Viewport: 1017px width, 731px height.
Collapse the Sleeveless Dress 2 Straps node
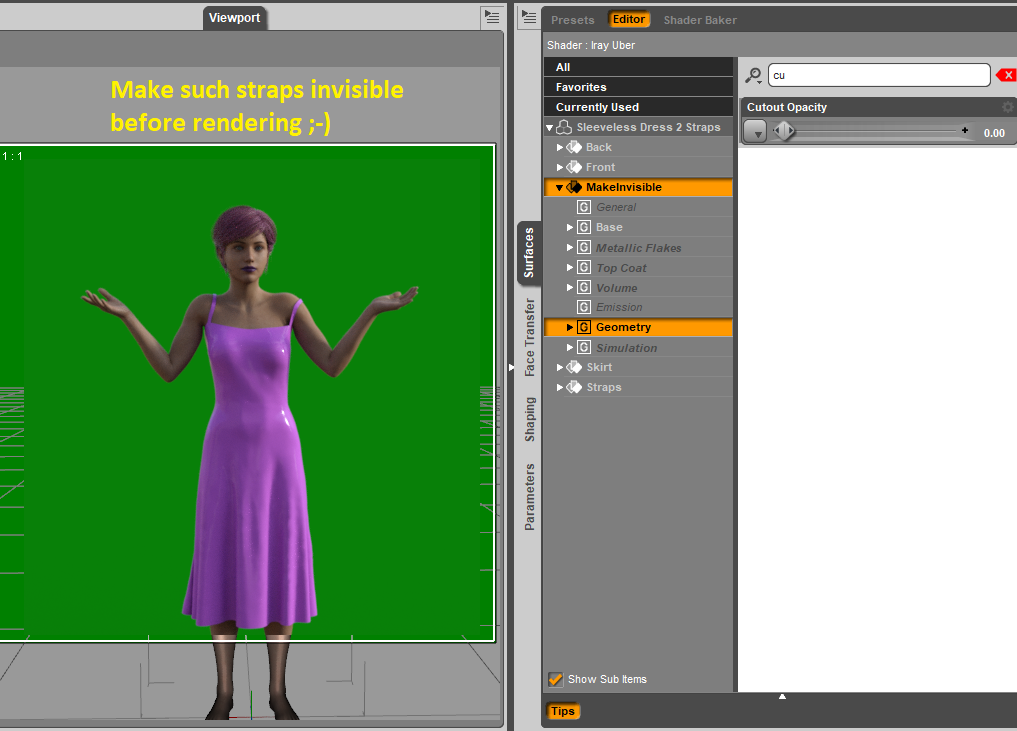(x=549, y=128)
